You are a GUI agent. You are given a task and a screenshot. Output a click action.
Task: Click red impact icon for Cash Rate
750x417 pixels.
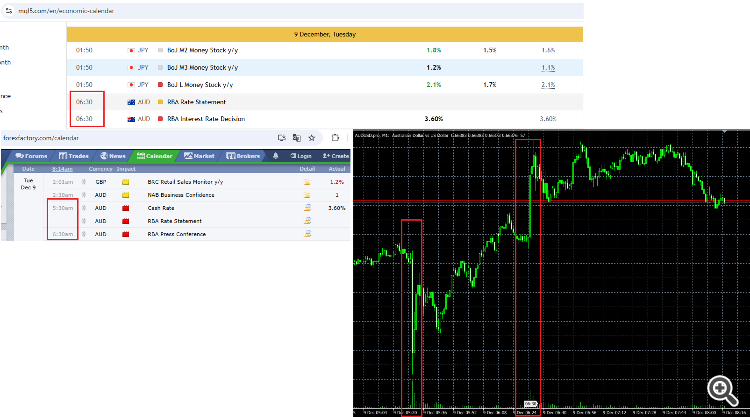(x=125, y=208)
